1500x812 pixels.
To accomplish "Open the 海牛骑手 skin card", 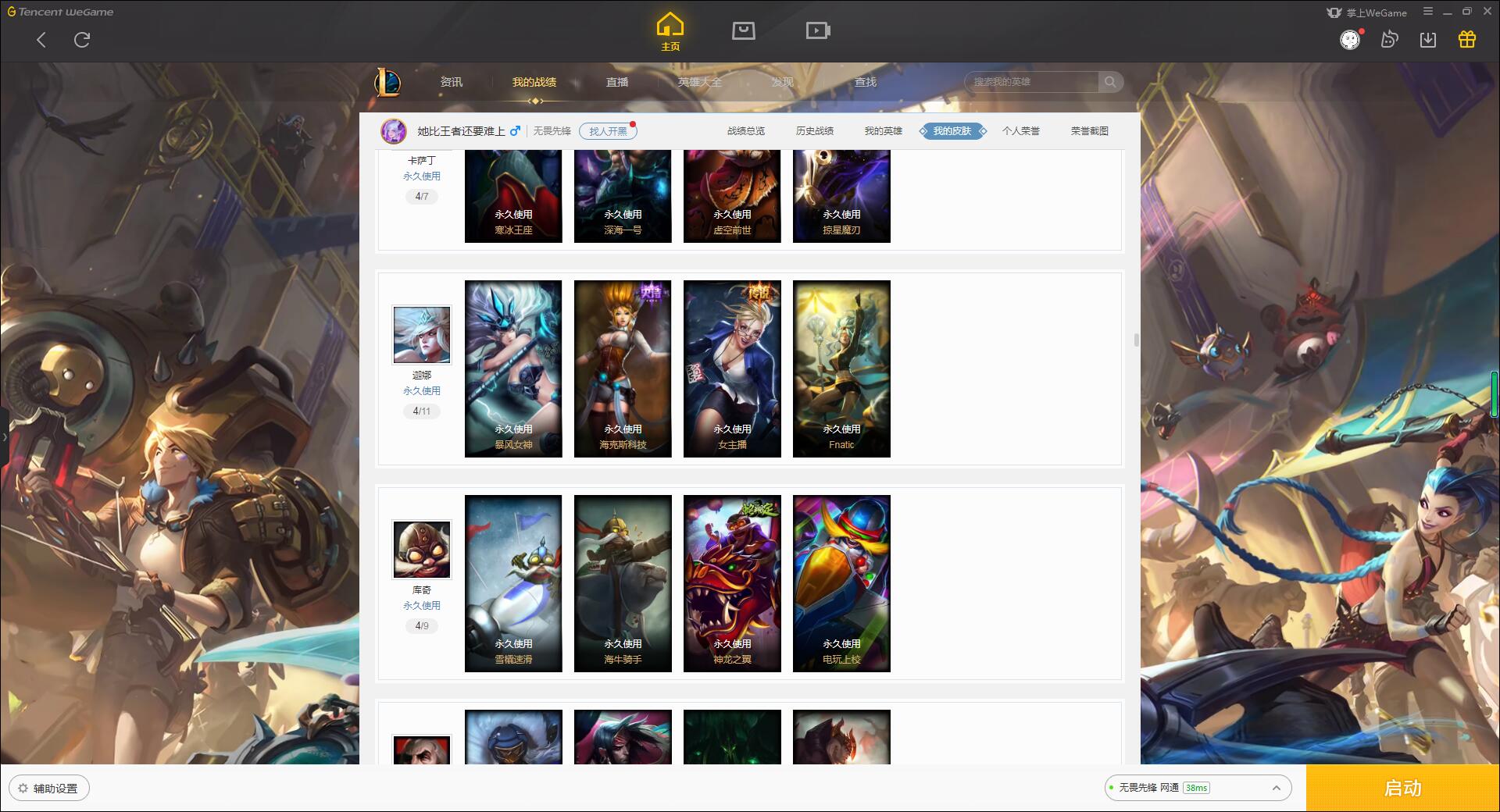I will [x=623, y=584].
